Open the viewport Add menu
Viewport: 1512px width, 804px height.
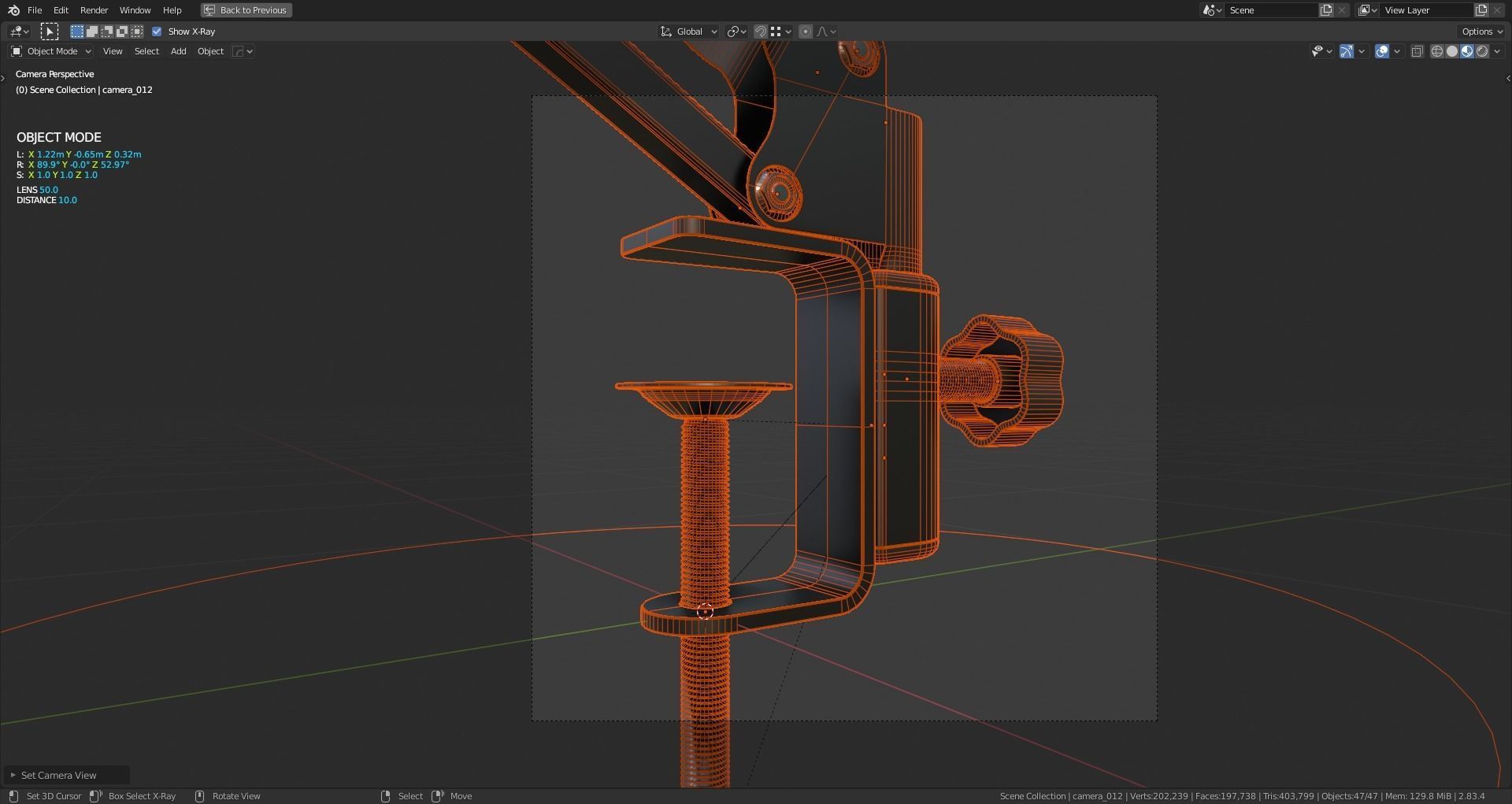pos(178,51)
